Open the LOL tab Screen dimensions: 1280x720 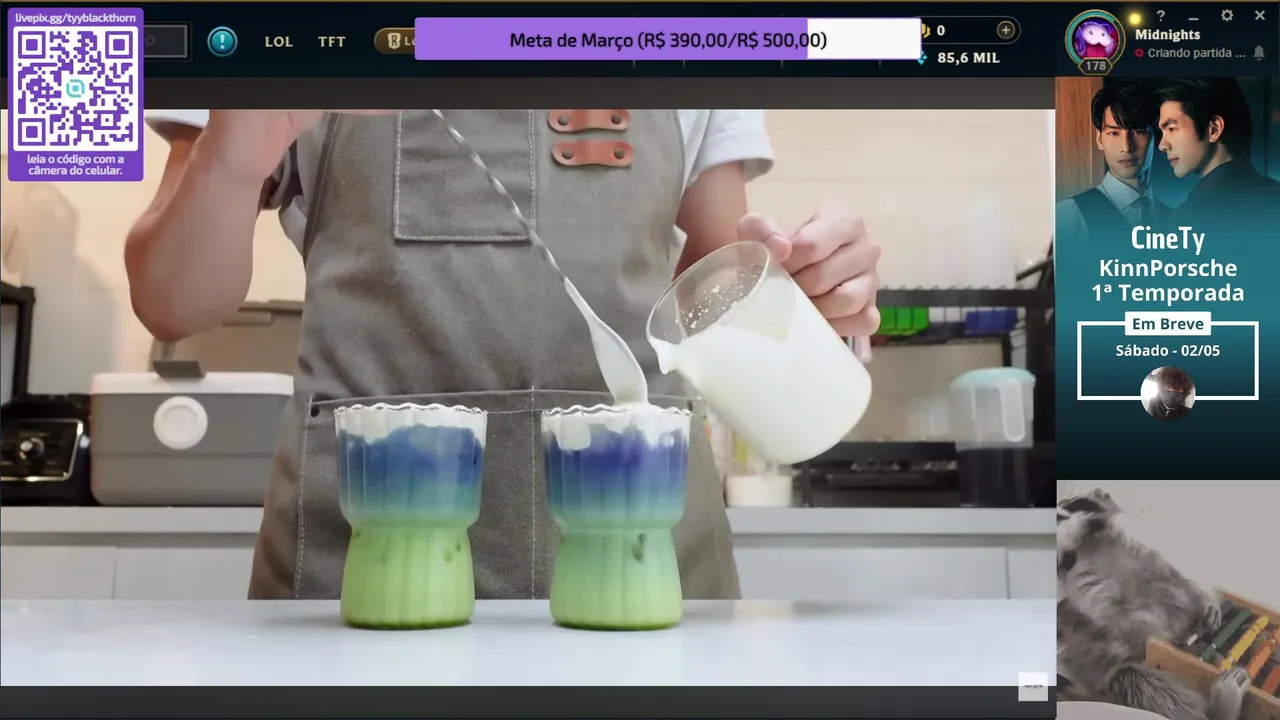point(279,42)
